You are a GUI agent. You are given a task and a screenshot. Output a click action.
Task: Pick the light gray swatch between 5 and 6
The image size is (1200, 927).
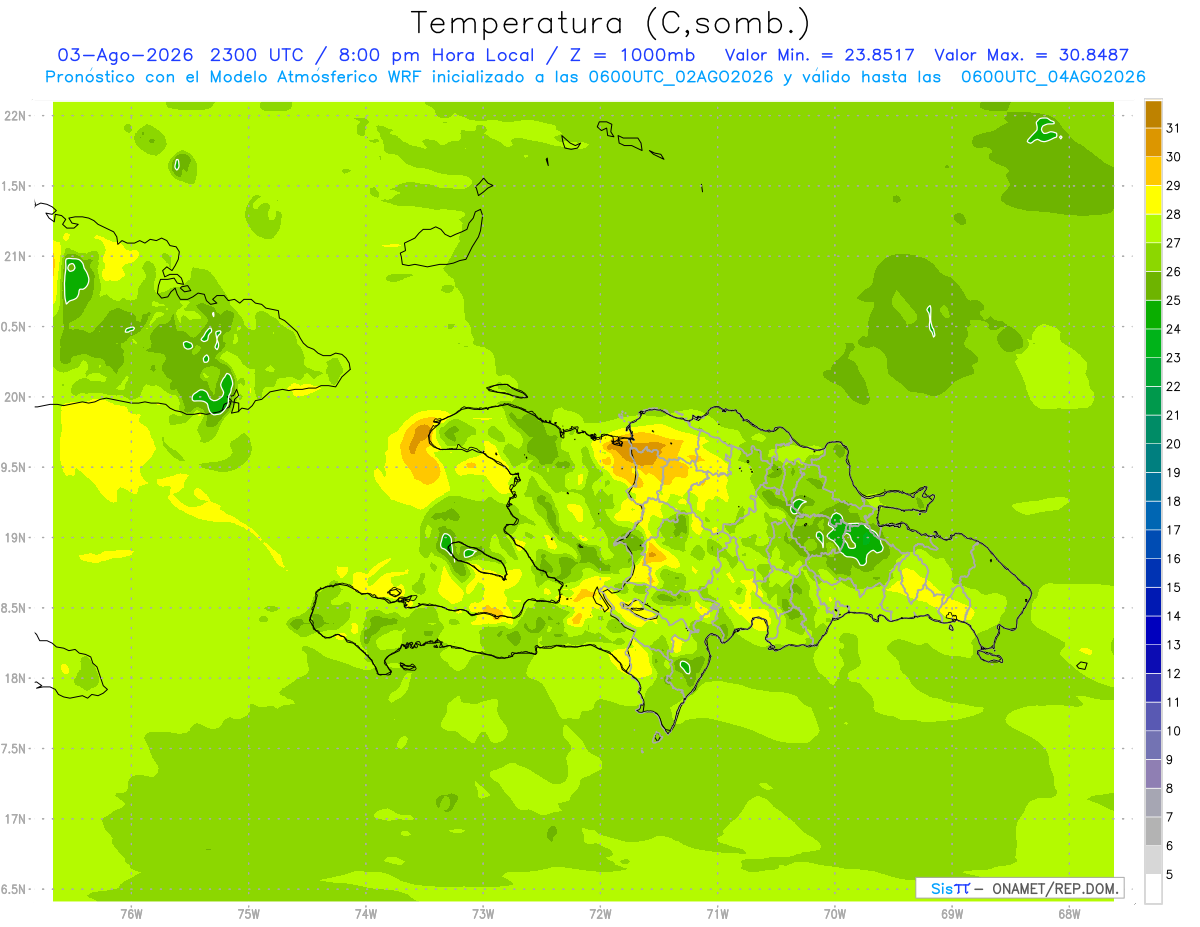1153,860
